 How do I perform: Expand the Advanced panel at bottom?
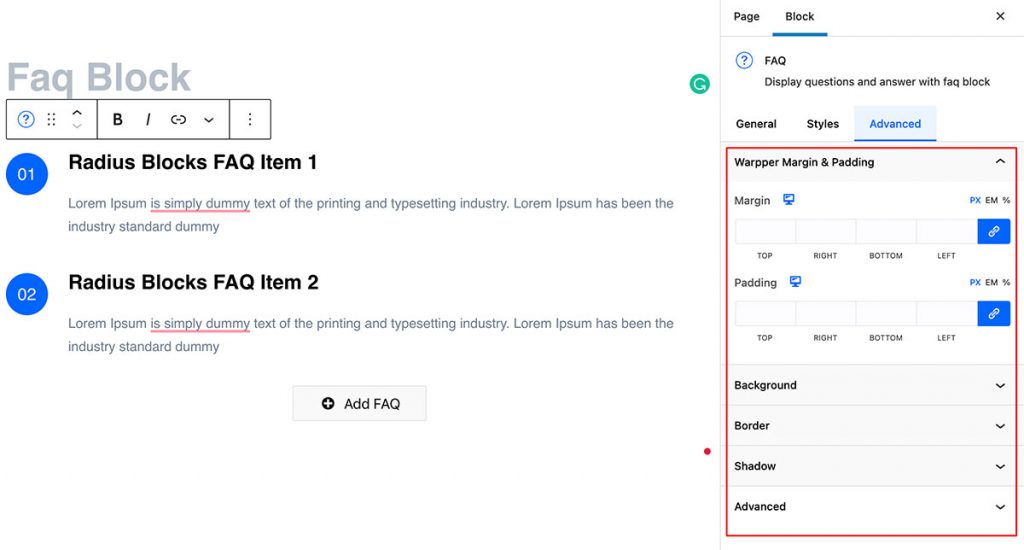871,507
